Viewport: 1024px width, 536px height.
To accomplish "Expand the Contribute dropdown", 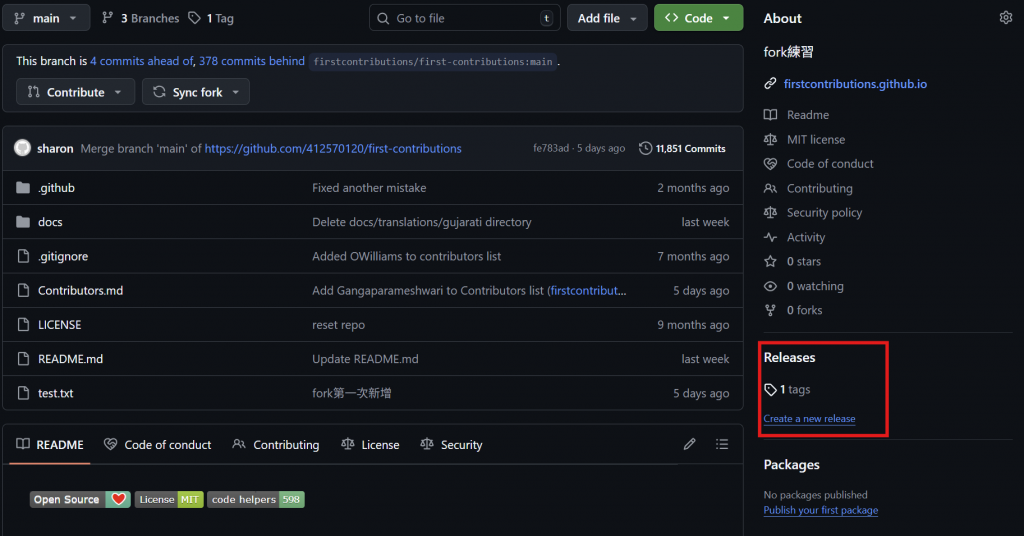I will 75,92.
